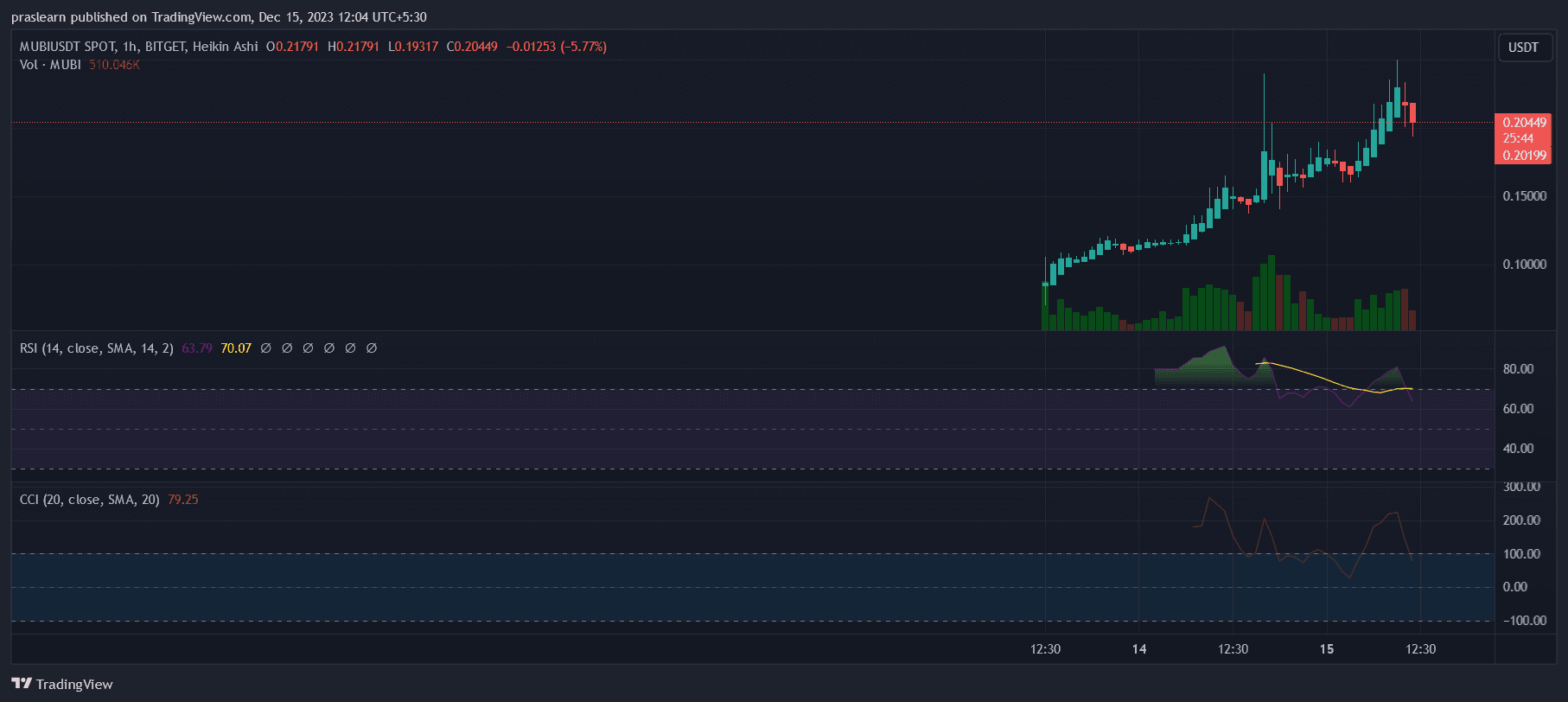Click the Vol · MUBI indicator label
1568x702 pixels.
50,65
